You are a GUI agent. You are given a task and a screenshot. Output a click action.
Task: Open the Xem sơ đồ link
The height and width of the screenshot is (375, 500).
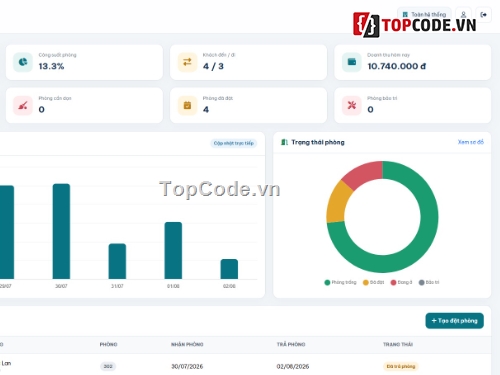tap(471, 142)
